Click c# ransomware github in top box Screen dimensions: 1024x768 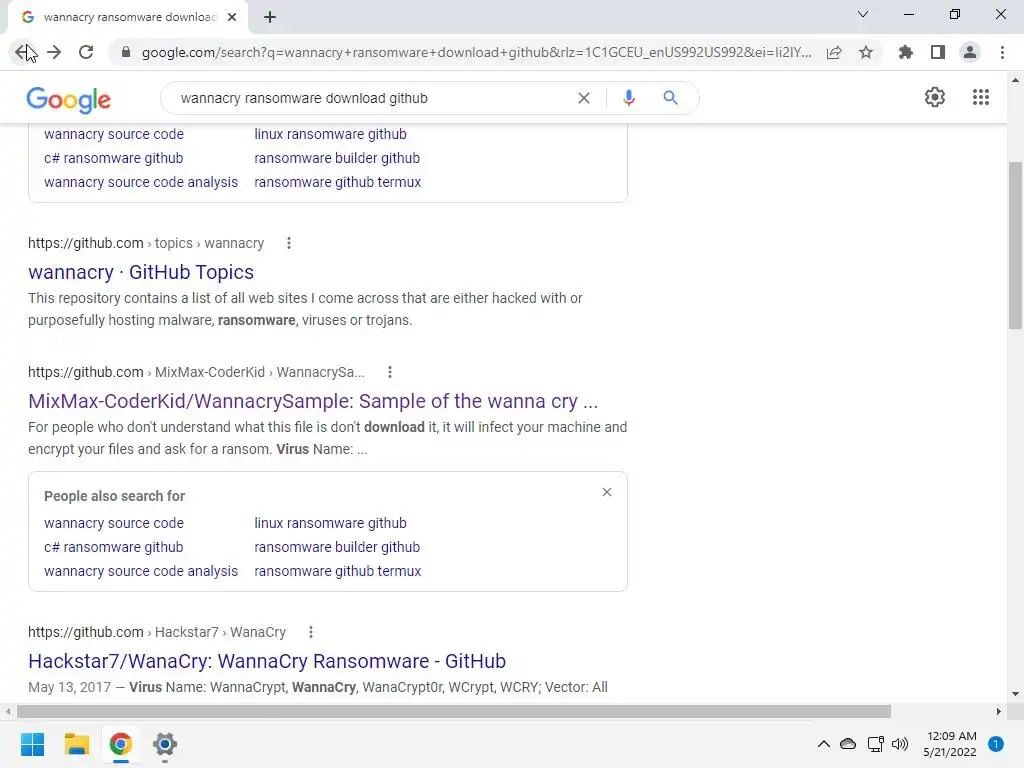(114, 158)
